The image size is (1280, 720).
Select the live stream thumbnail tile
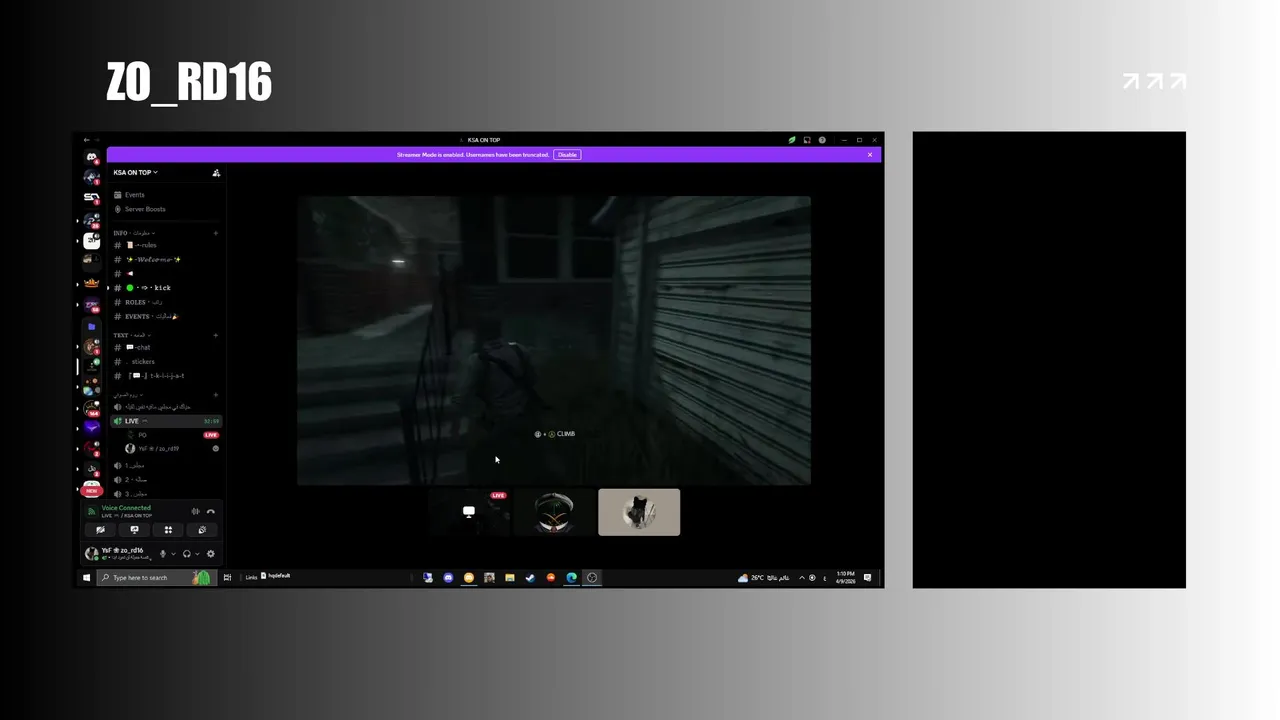tap(468, 512)
